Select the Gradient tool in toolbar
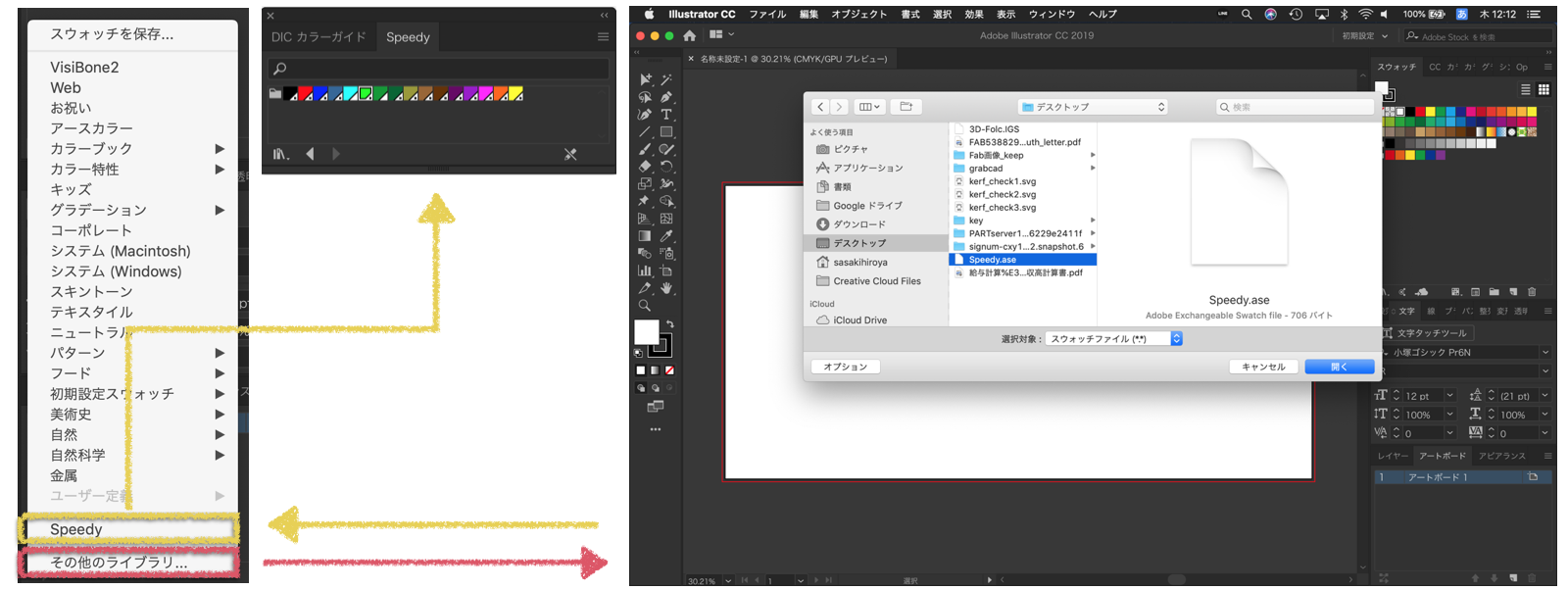 click(x=645, y=235)
